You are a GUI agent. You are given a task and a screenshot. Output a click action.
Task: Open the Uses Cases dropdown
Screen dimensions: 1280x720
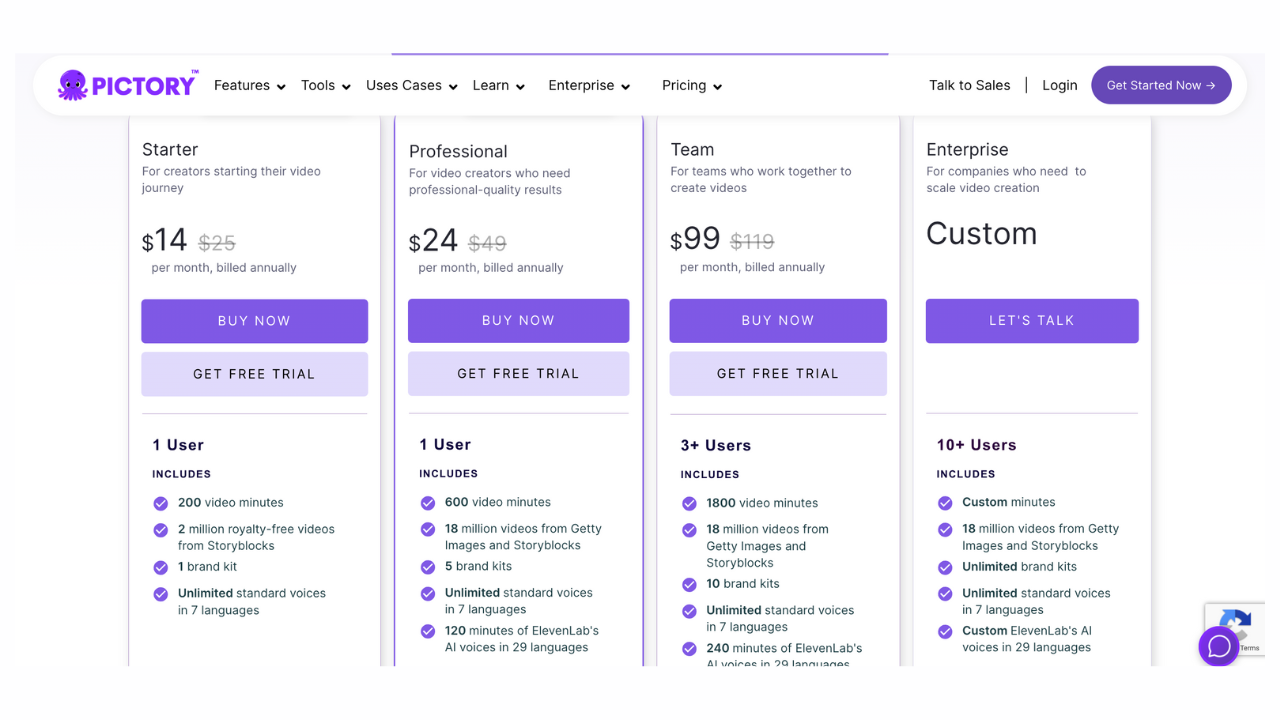point(411,86)
